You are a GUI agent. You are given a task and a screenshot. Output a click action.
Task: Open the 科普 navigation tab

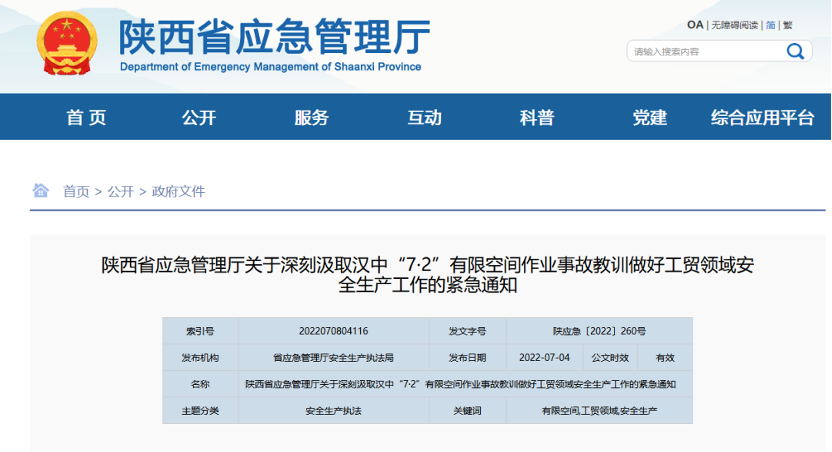coord(536,117)
